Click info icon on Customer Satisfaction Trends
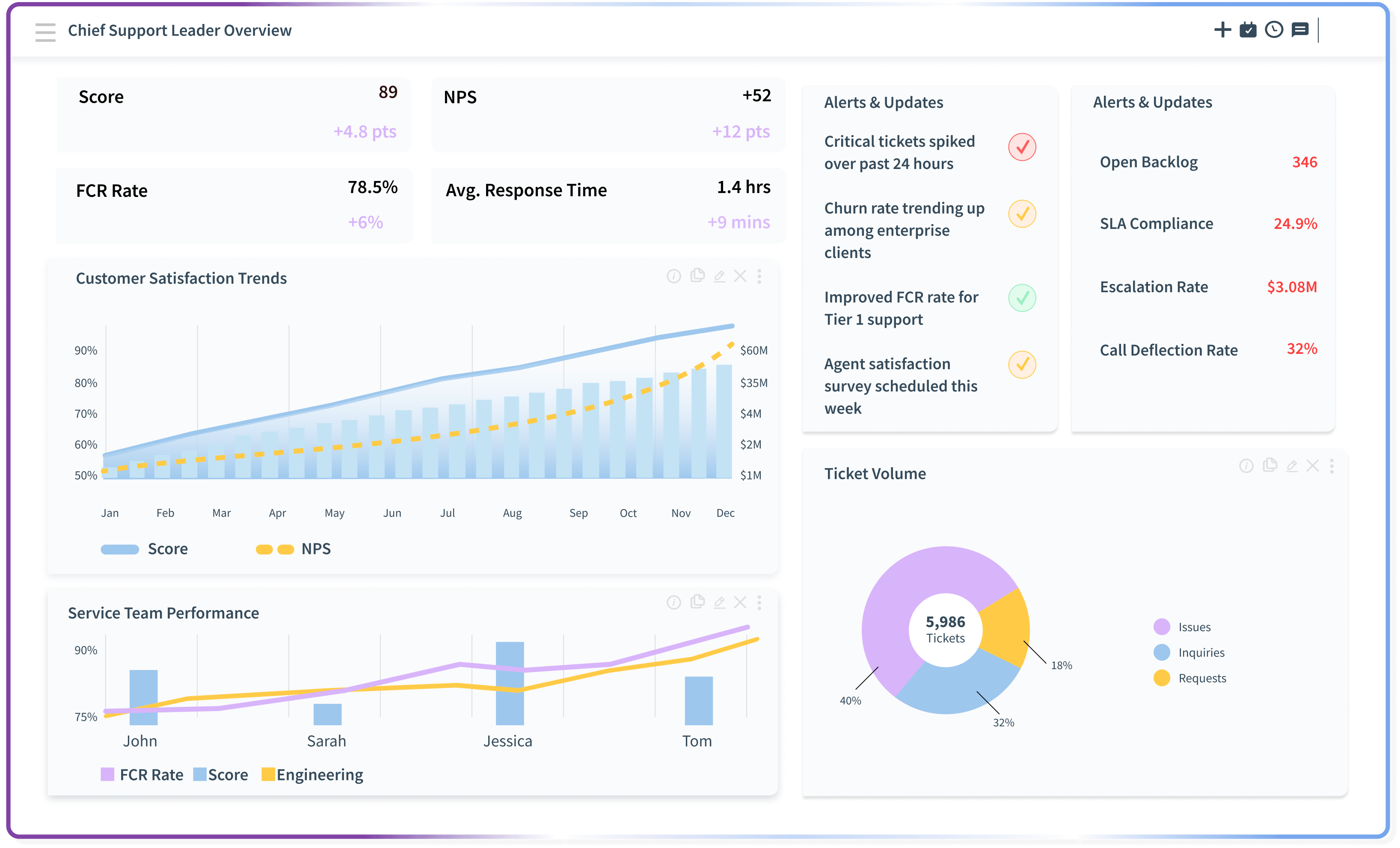This screenshot has width=1400, height=848. [x=674, y=276]
